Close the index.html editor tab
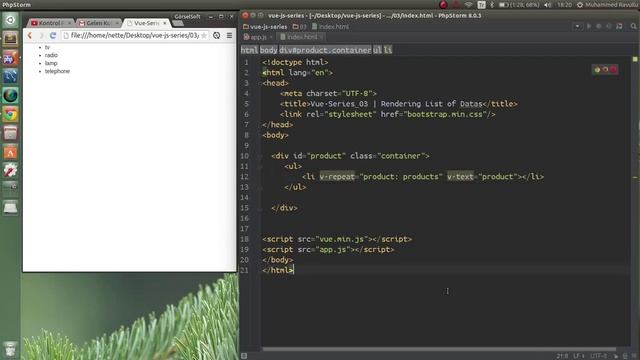This screenshot has width=640, height=360. 321,37
